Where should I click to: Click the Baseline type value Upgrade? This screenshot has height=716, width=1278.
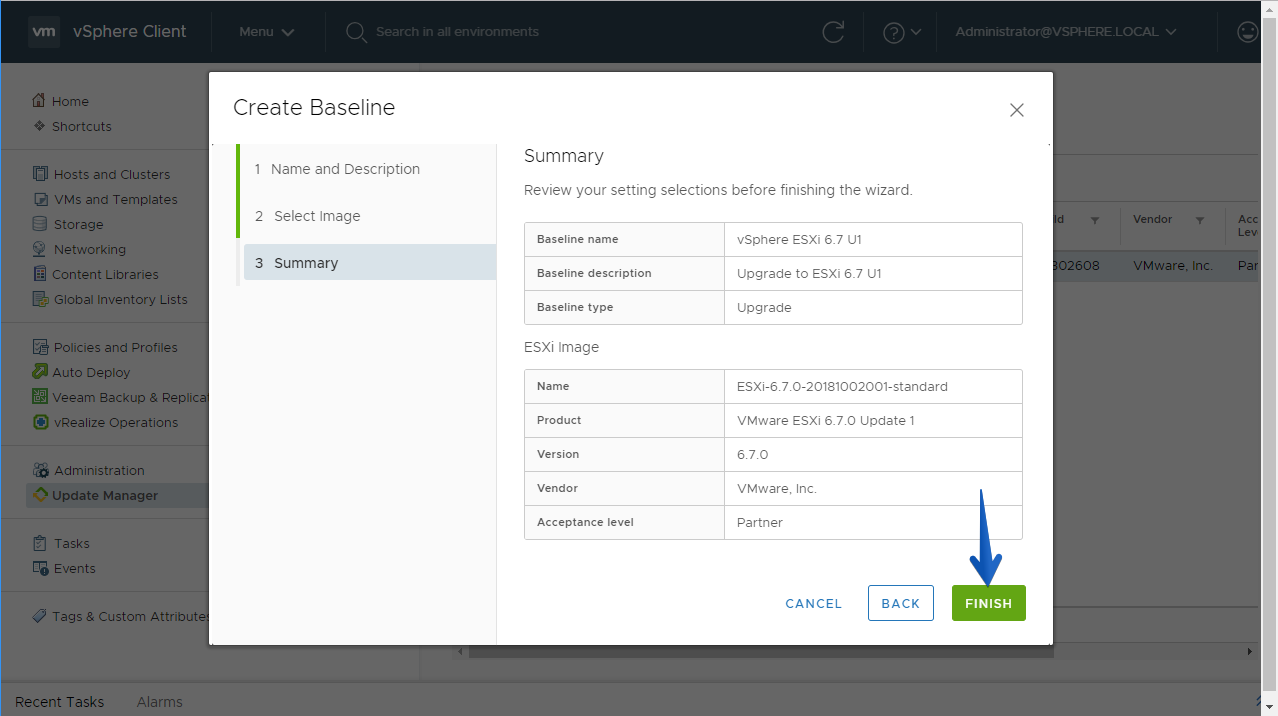764,307
